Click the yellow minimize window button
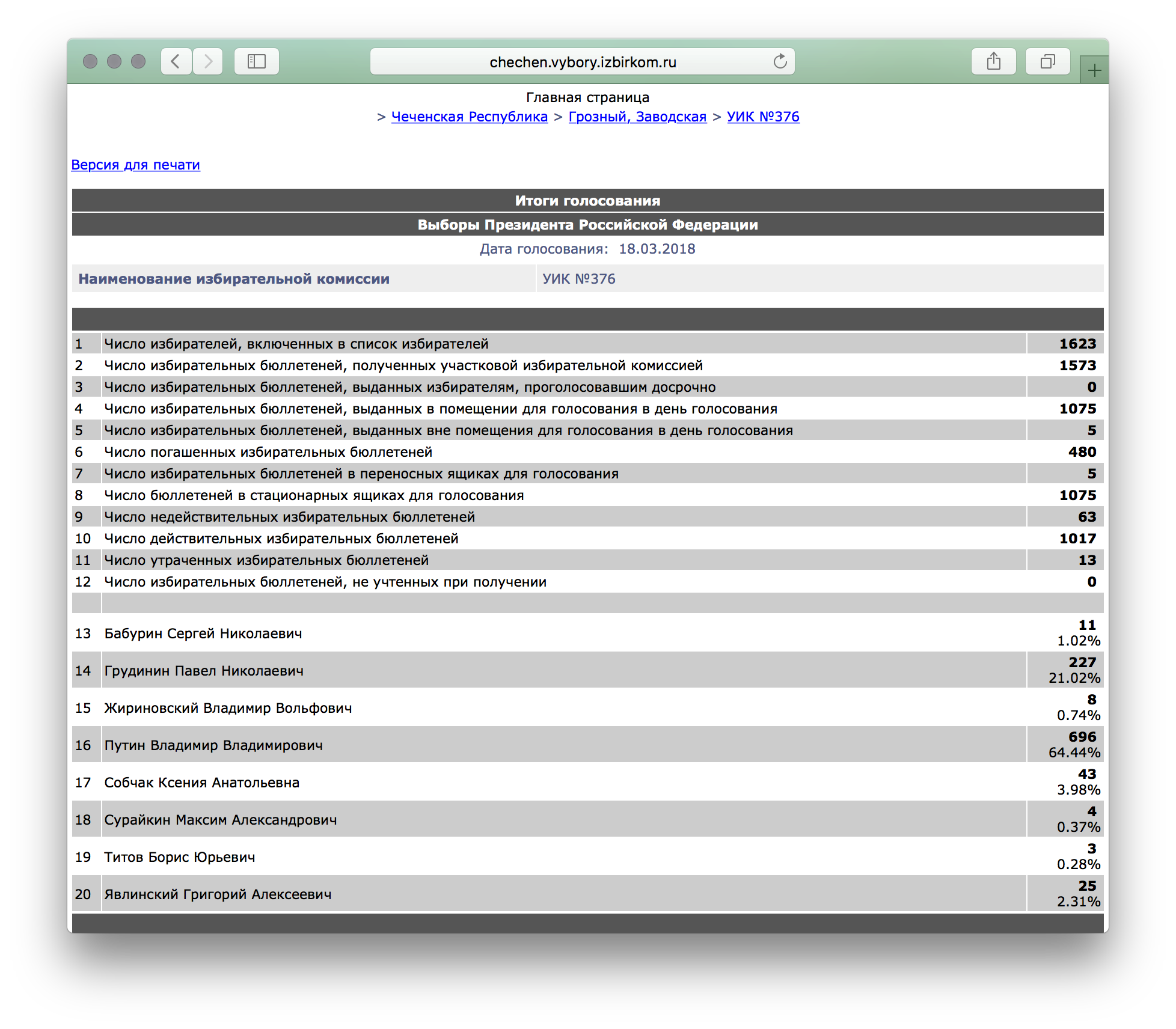Viewport: 1176px width, 1029px height. coord(114,61)
